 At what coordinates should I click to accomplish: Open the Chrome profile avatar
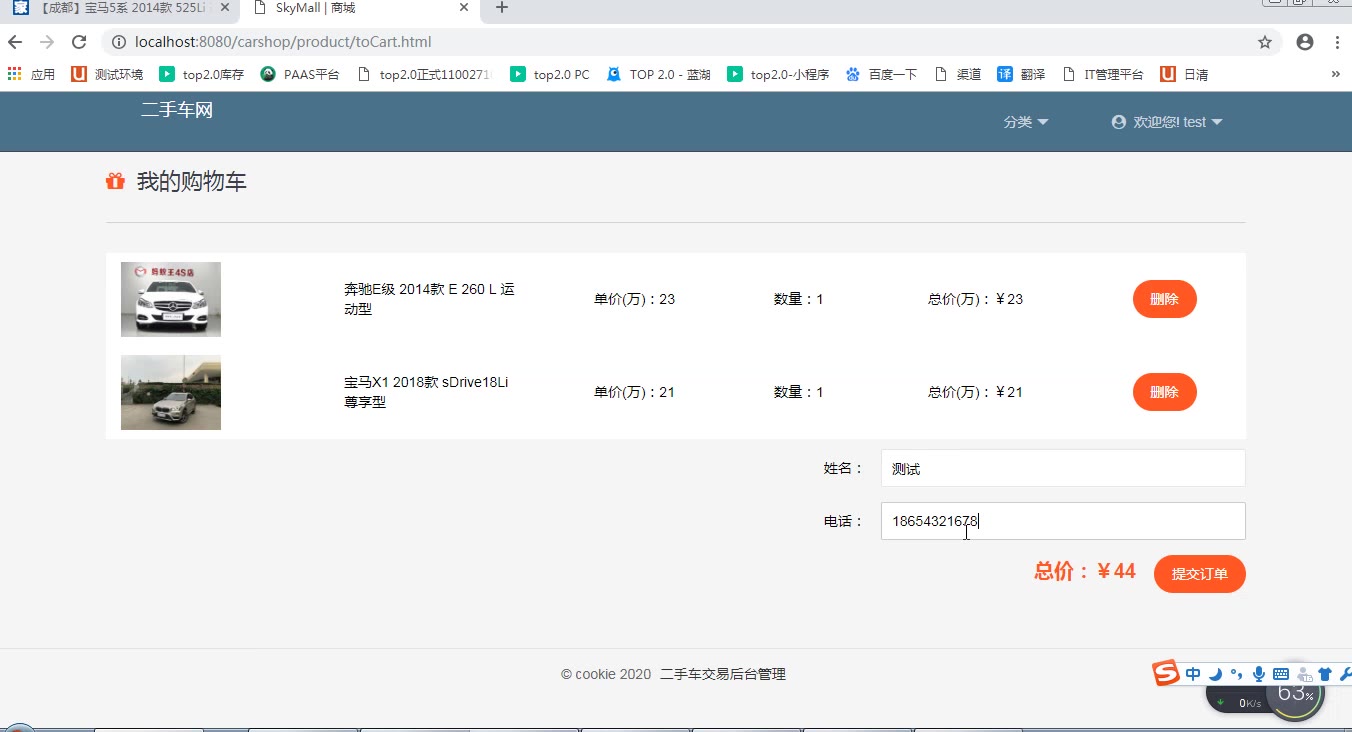tap(1305, 42)
